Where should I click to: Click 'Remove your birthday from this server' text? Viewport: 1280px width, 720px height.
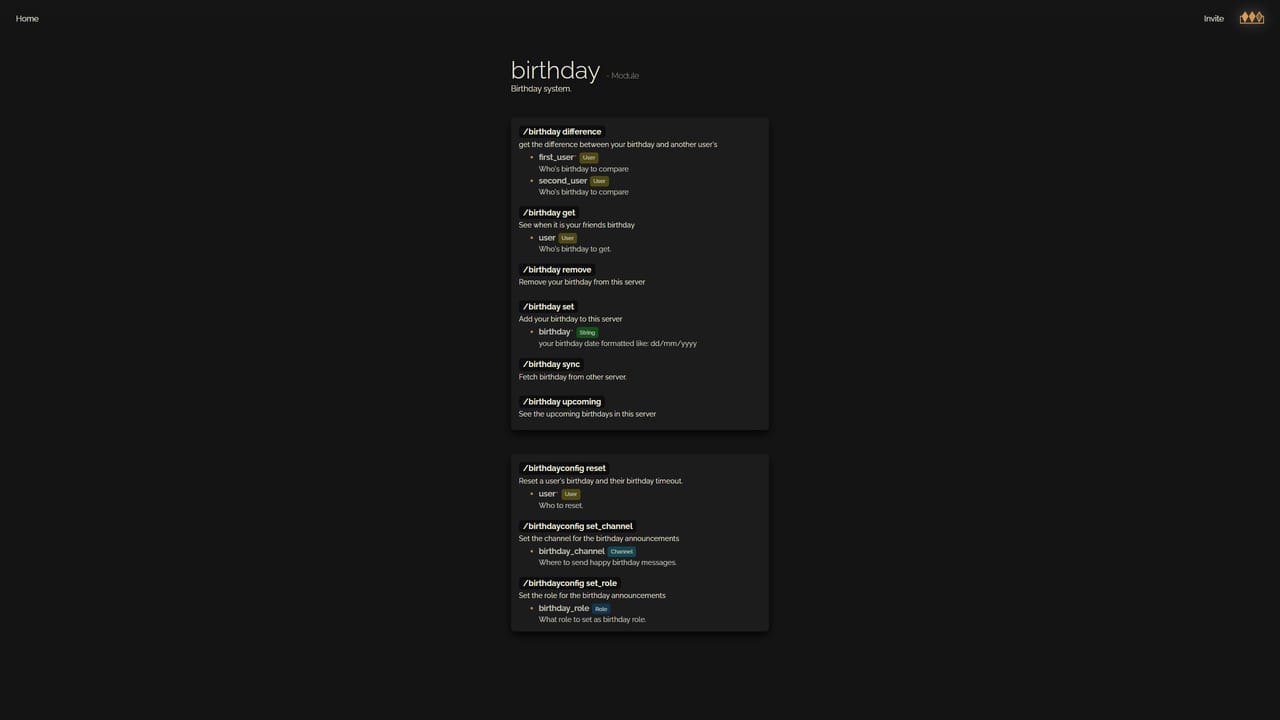pos(582,282)
